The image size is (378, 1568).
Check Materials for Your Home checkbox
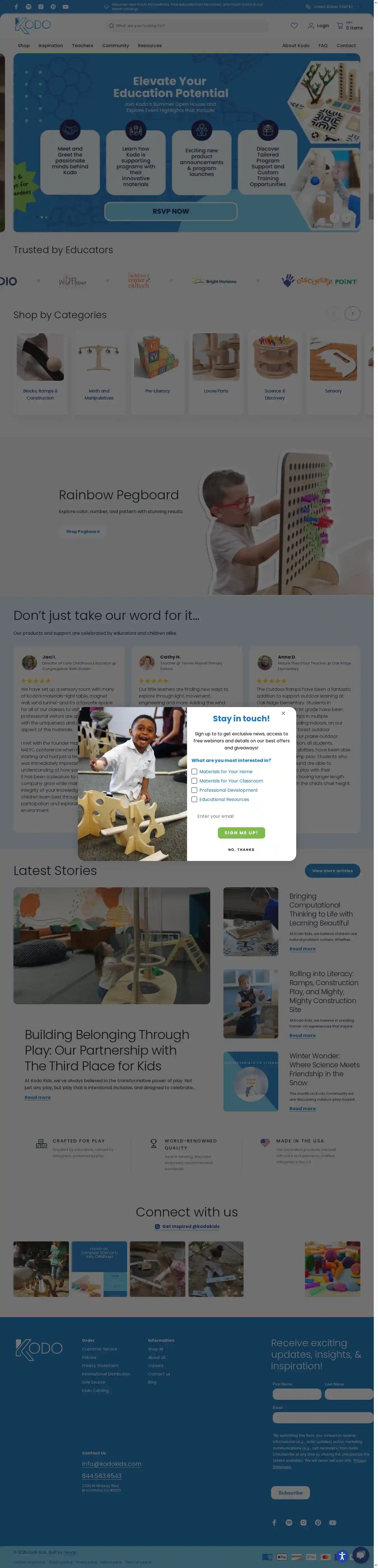[x=195, y=771]
